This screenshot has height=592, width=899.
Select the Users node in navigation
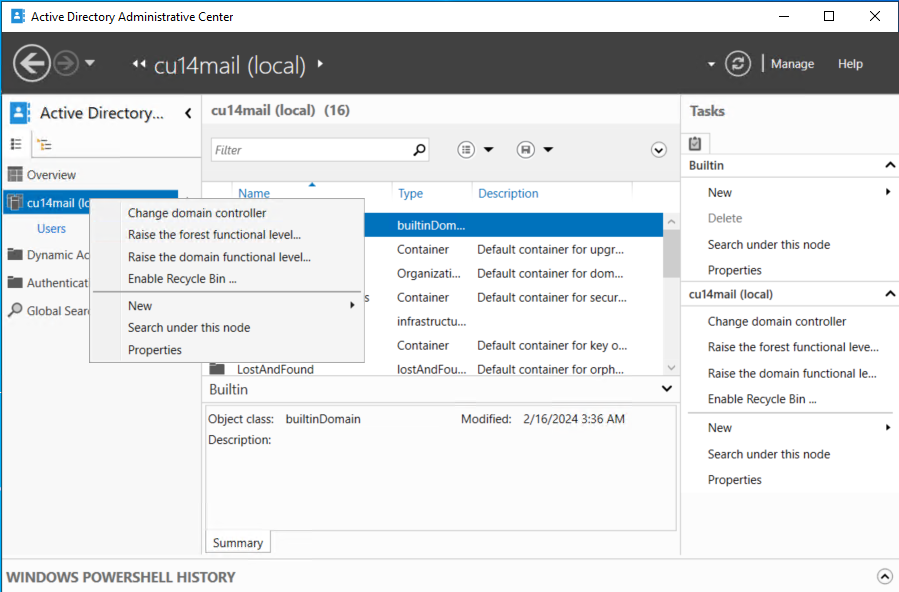coord(51,228)
